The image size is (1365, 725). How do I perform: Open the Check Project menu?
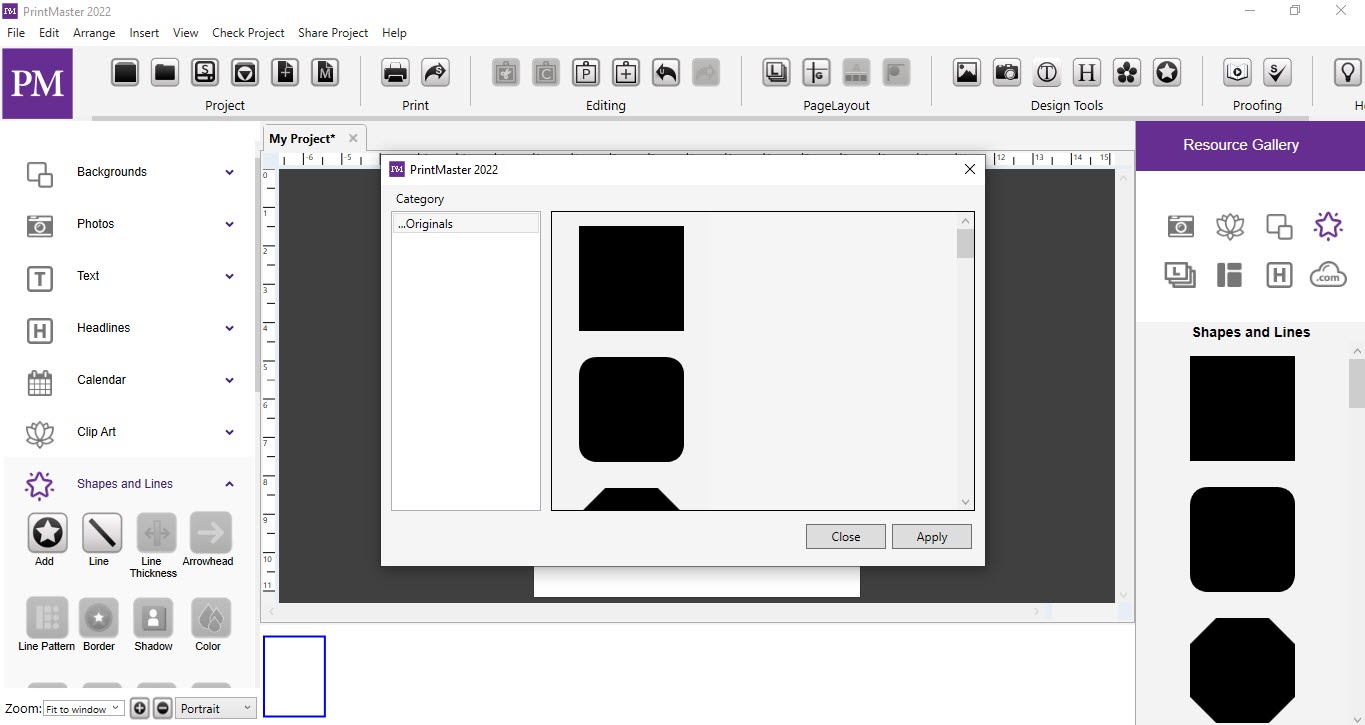tap(248, 33)
